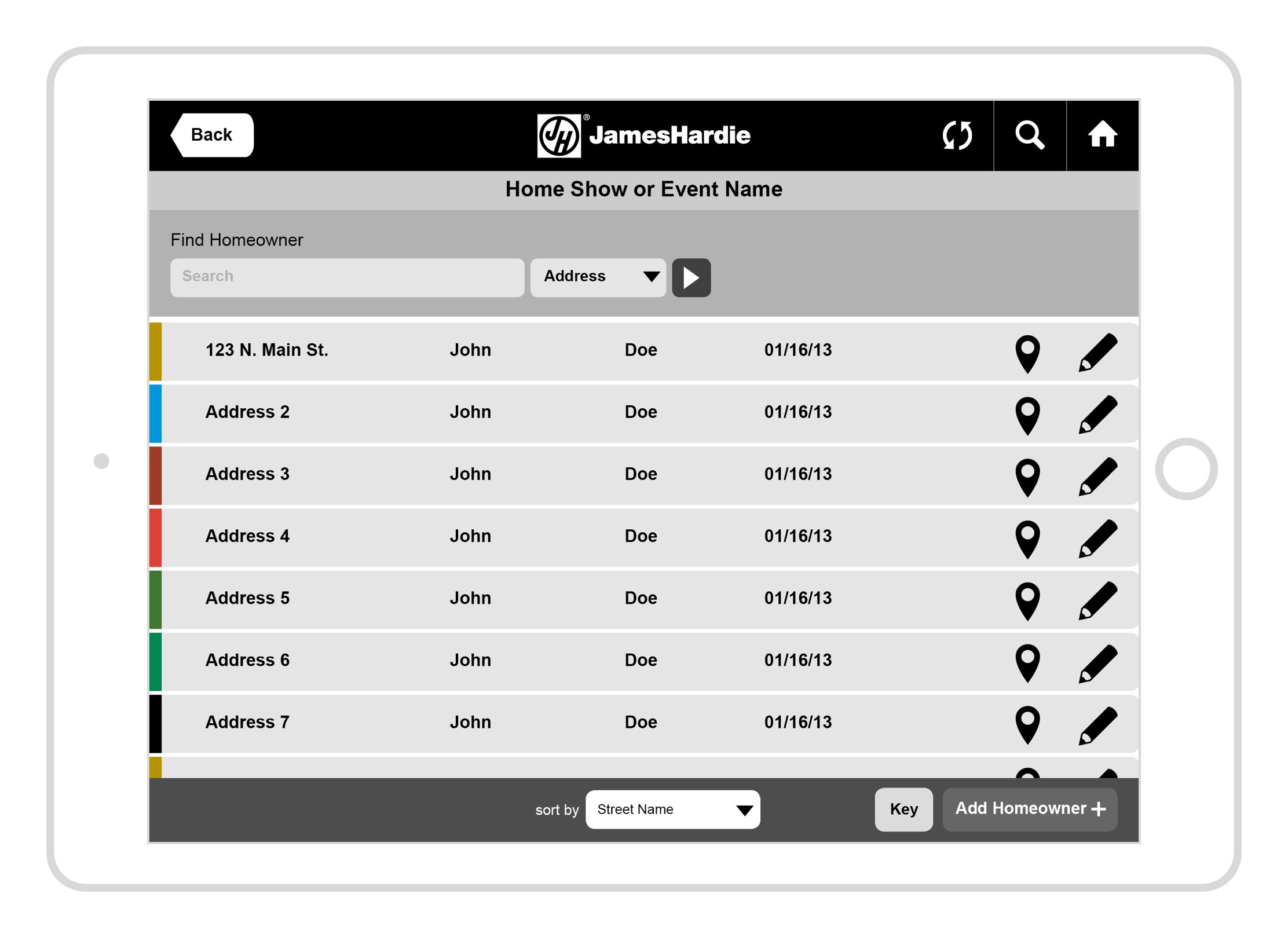1288x938 pixels.
Task: Edit the Address 4 entry with pencil
Action: pyautogui.click(x=1097, y=538)
